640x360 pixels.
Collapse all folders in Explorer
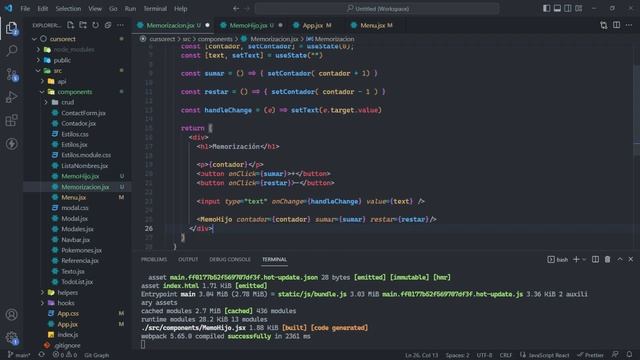[108, 25]
